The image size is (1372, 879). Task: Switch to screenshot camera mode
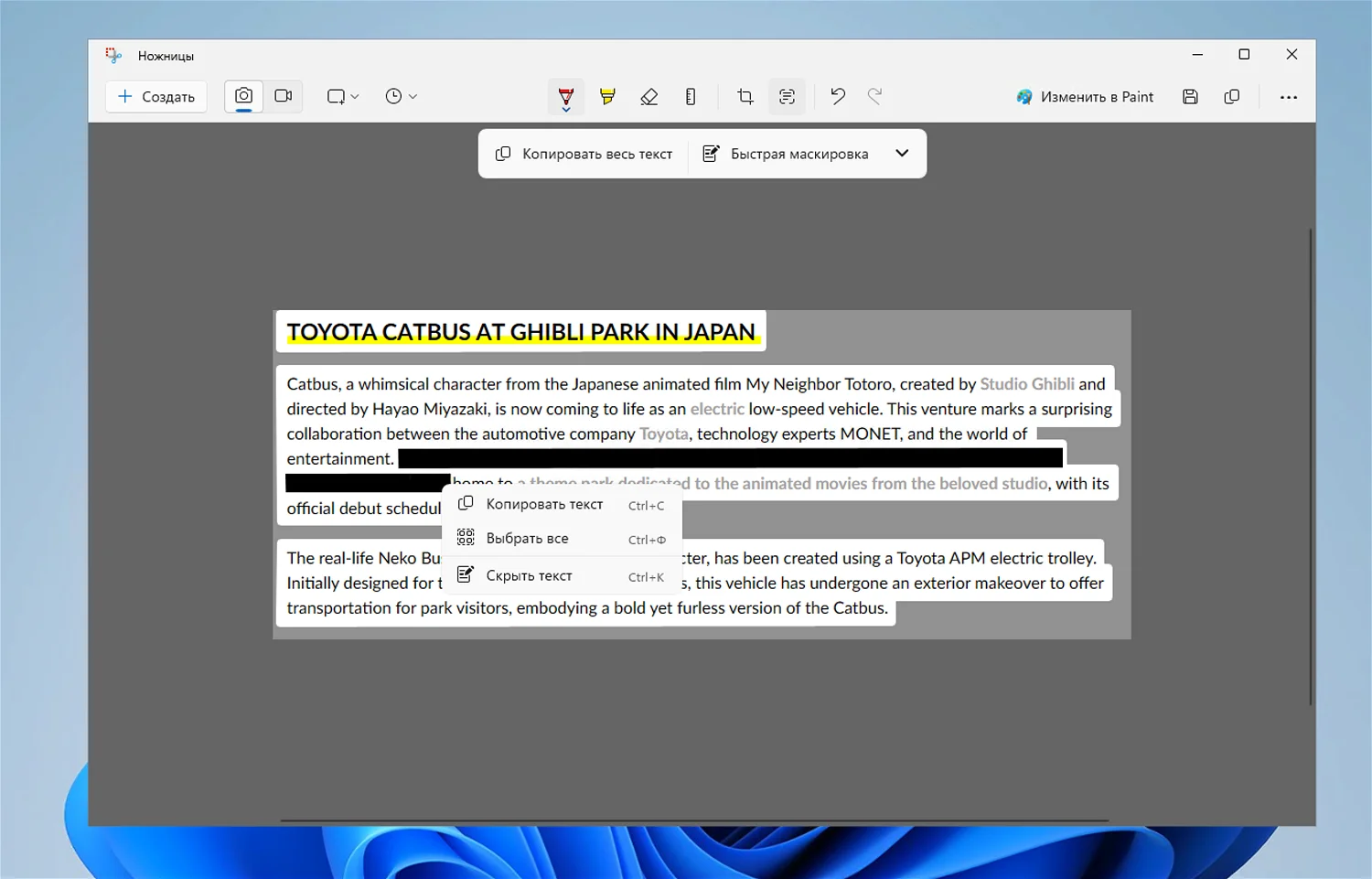point(243,96)
